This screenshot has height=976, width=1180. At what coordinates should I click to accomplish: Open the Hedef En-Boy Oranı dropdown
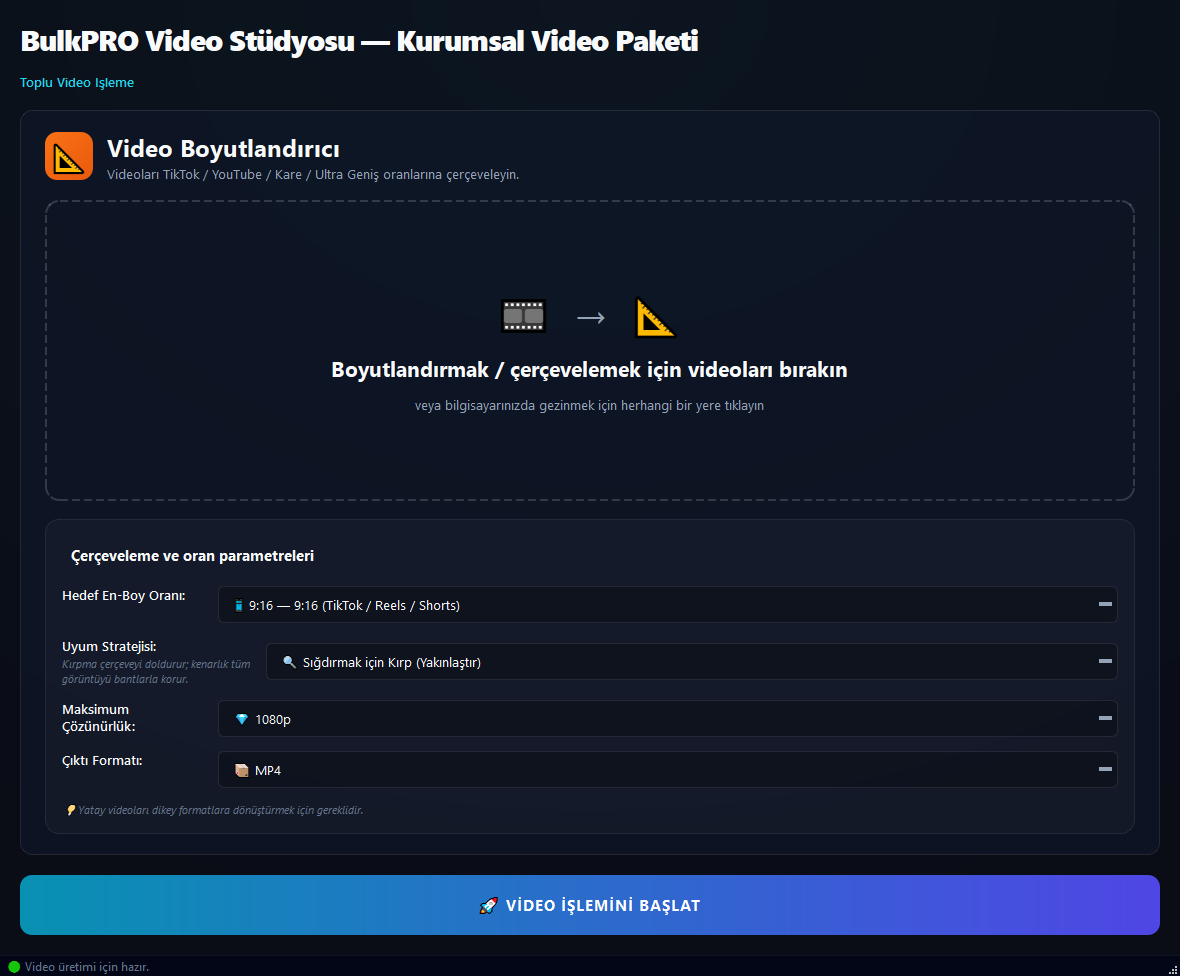pos(668,604)
